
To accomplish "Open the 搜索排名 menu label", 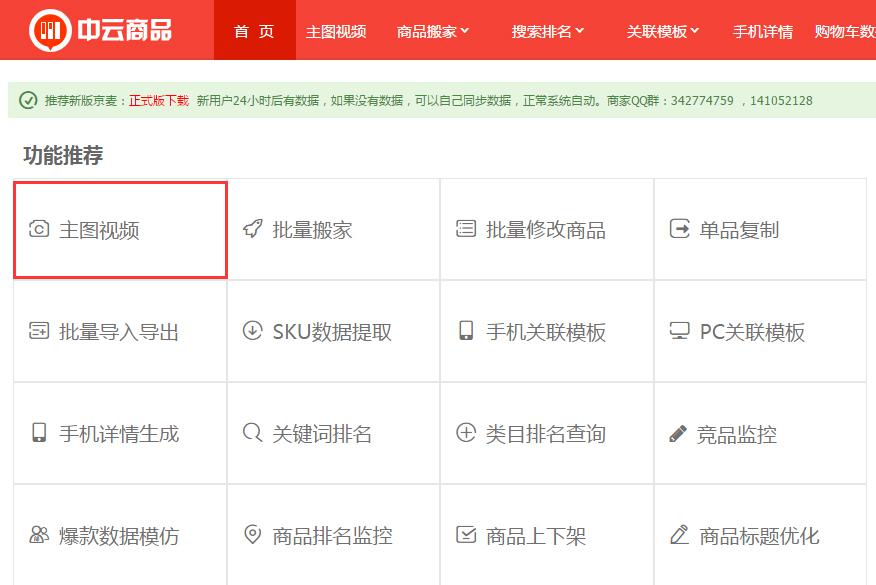I will tap(542, 31).
